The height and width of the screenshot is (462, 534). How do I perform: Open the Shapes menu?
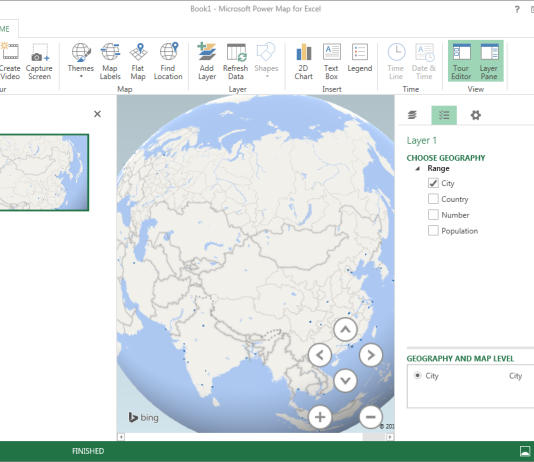tap(266, 62)
